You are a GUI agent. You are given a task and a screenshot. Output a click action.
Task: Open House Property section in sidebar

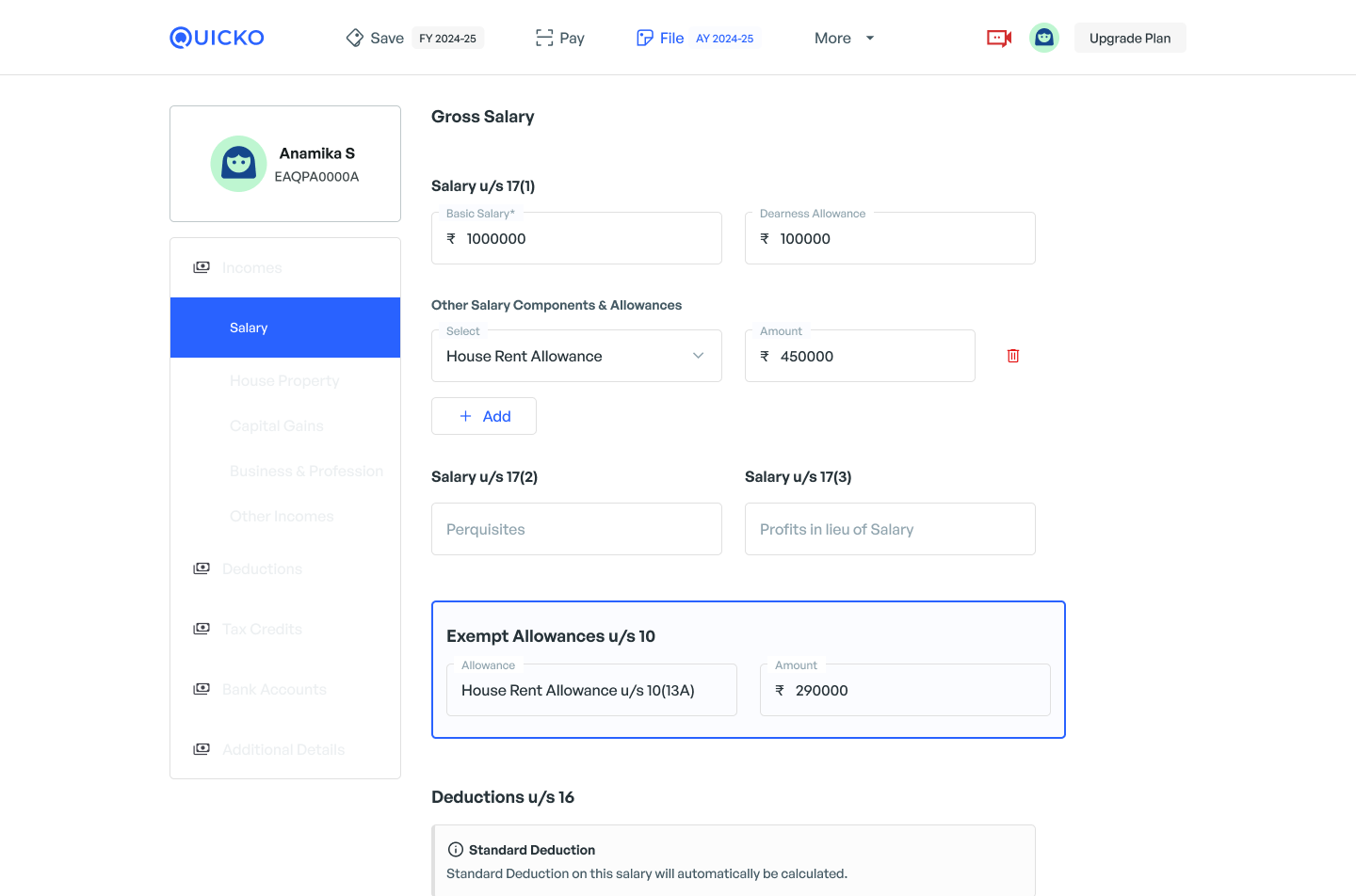pyautogui.click(x=284, y=380)
